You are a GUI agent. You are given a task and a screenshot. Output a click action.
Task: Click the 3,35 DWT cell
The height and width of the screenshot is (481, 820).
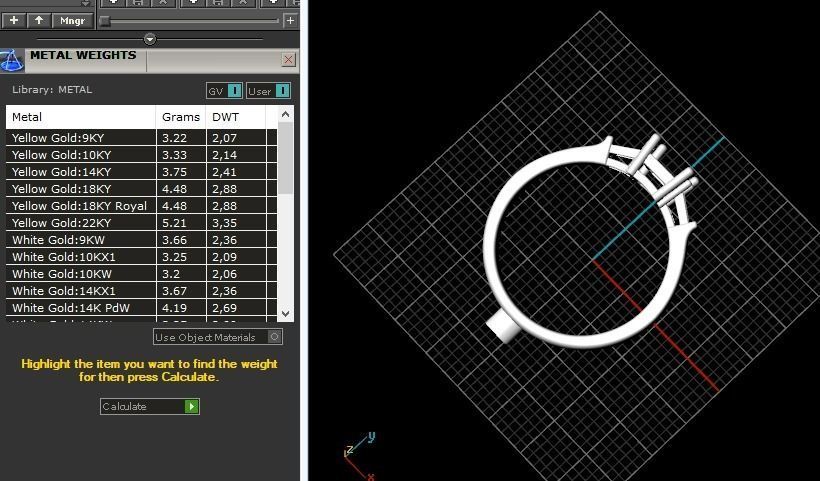pyautogui.click(x=236, y=223)
